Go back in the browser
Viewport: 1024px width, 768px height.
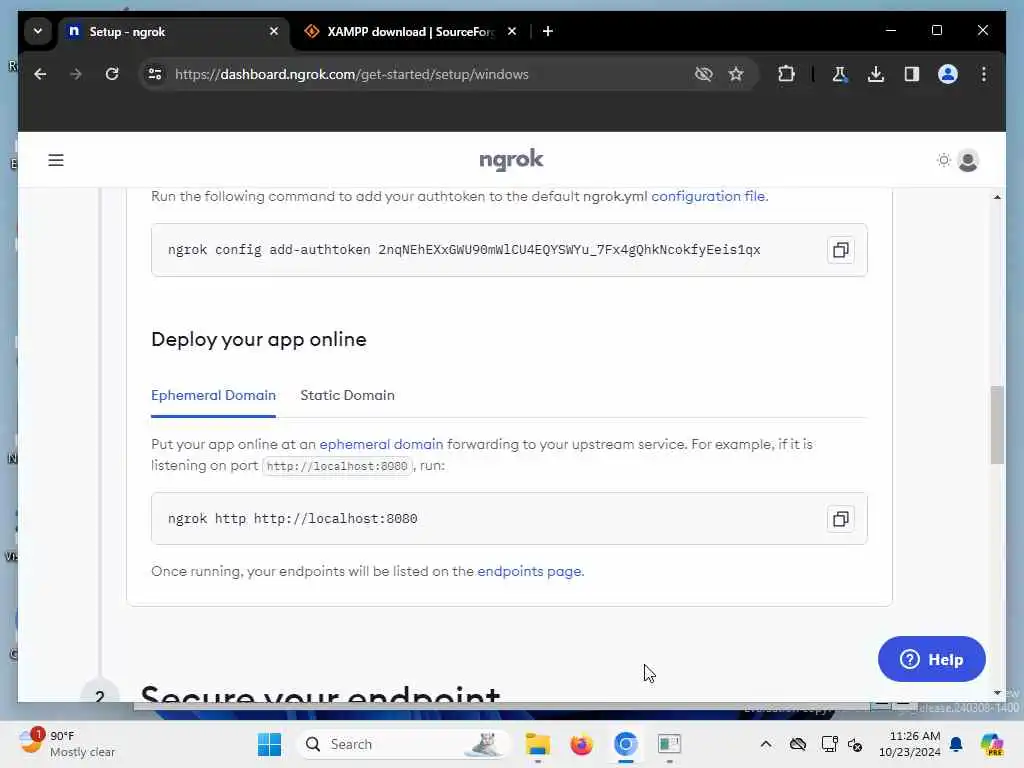pyautogui.click(x=40, y=74)
